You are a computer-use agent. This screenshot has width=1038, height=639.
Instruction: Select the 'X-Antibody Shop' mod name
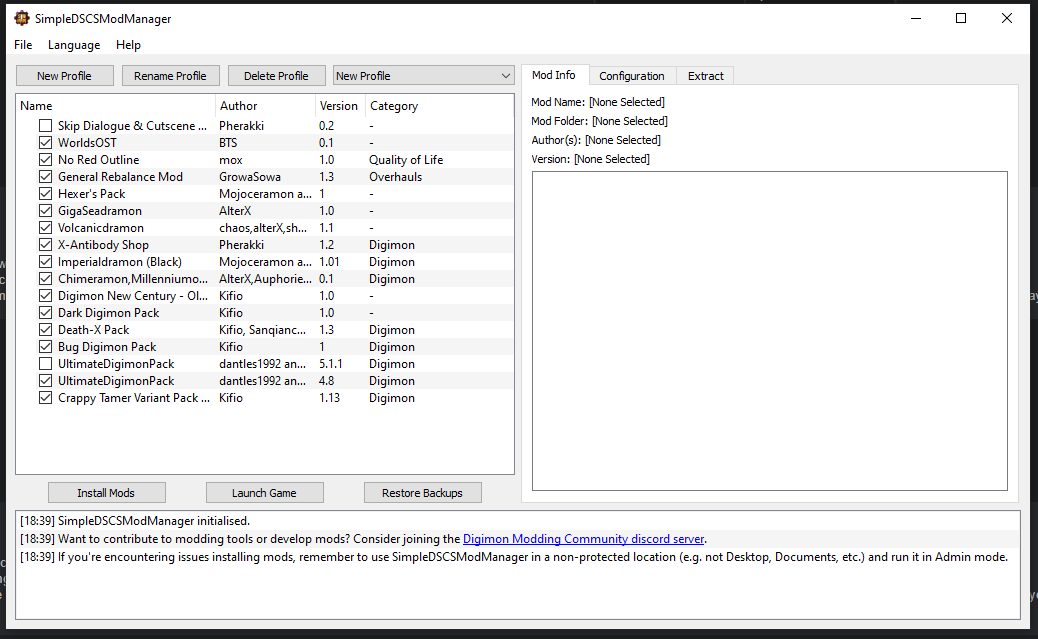(x=103, y=244)
